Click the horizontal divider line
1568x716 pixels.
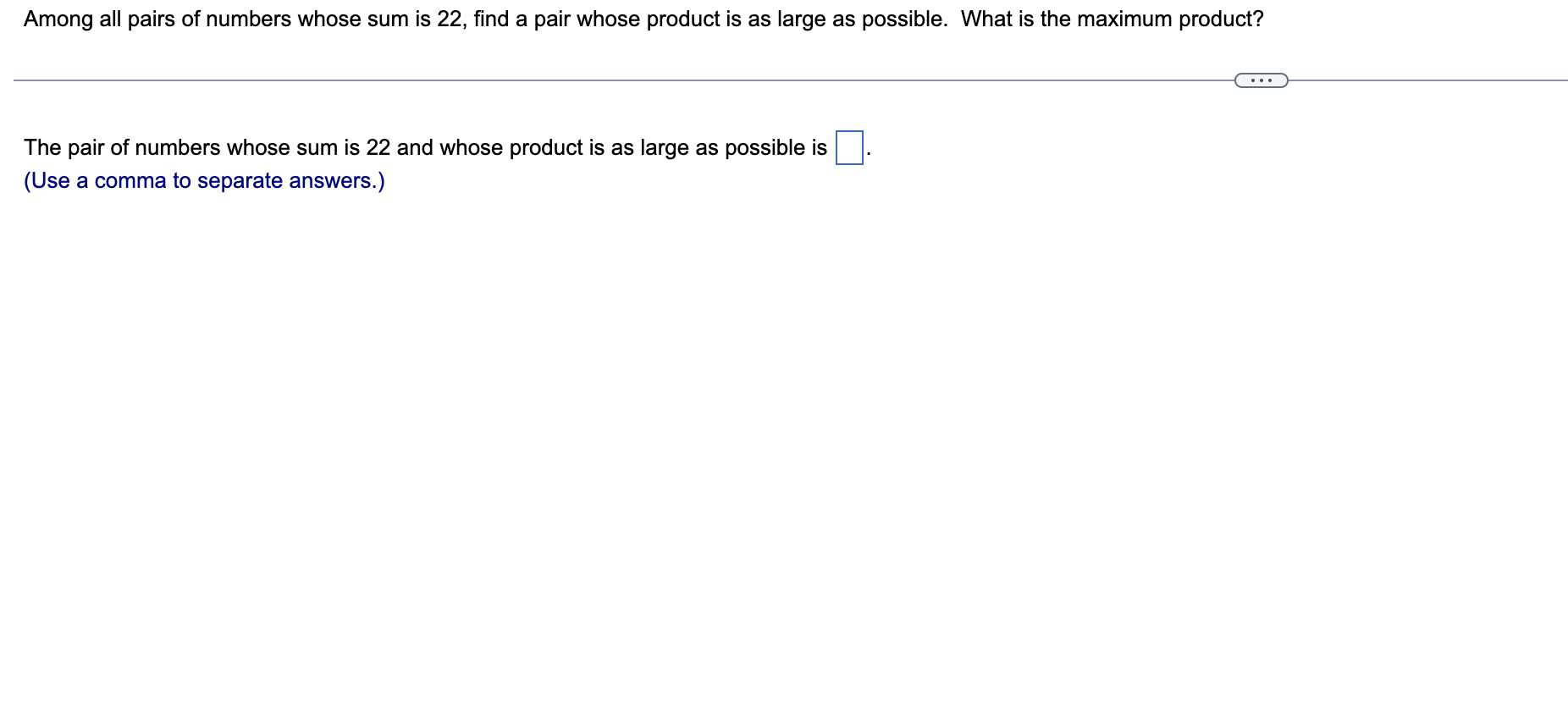click(593, 79)
